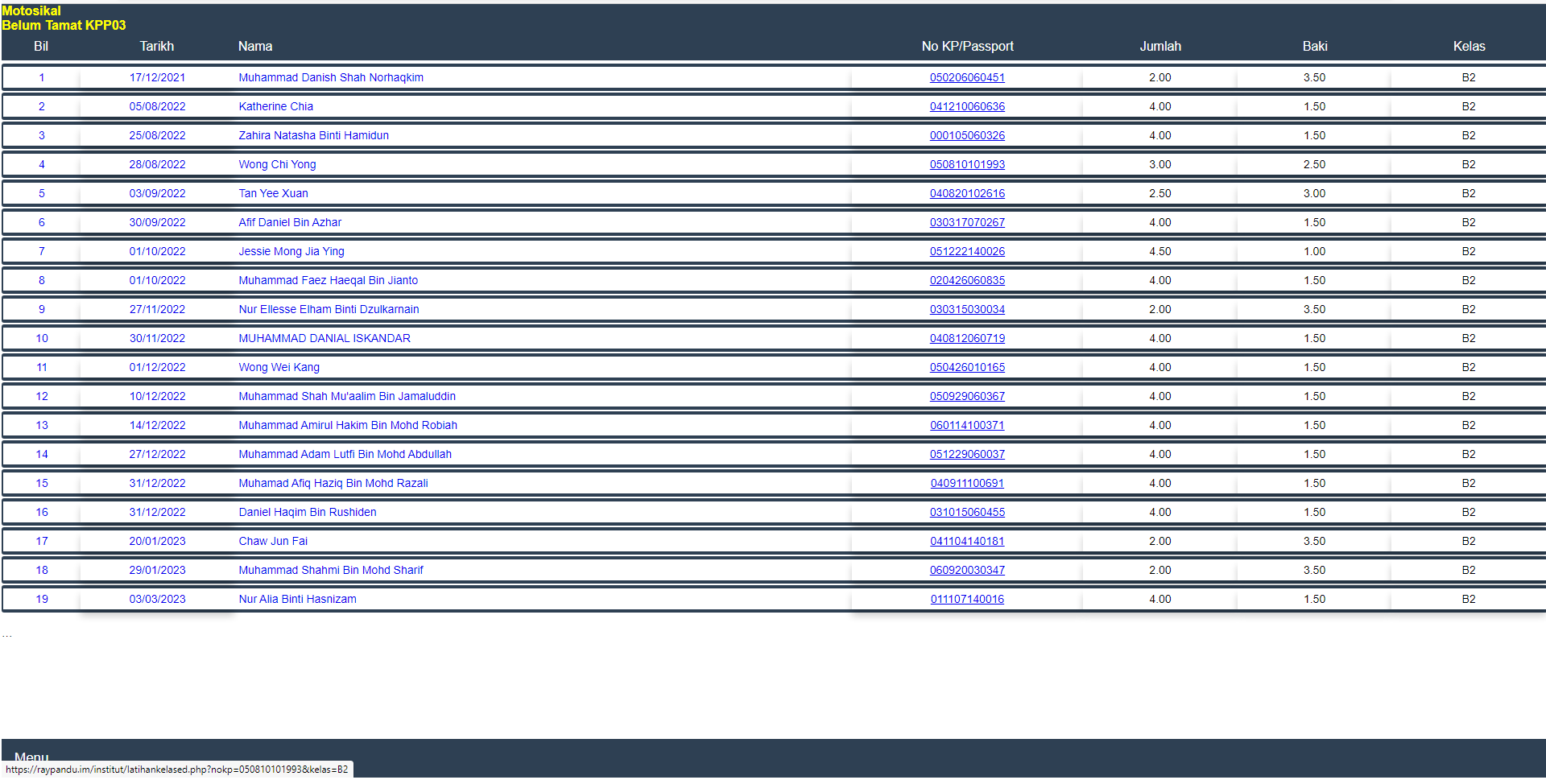1546x784 pixels.
Task: Click passport link 041210060636
Action: click(x=967, y=107)
